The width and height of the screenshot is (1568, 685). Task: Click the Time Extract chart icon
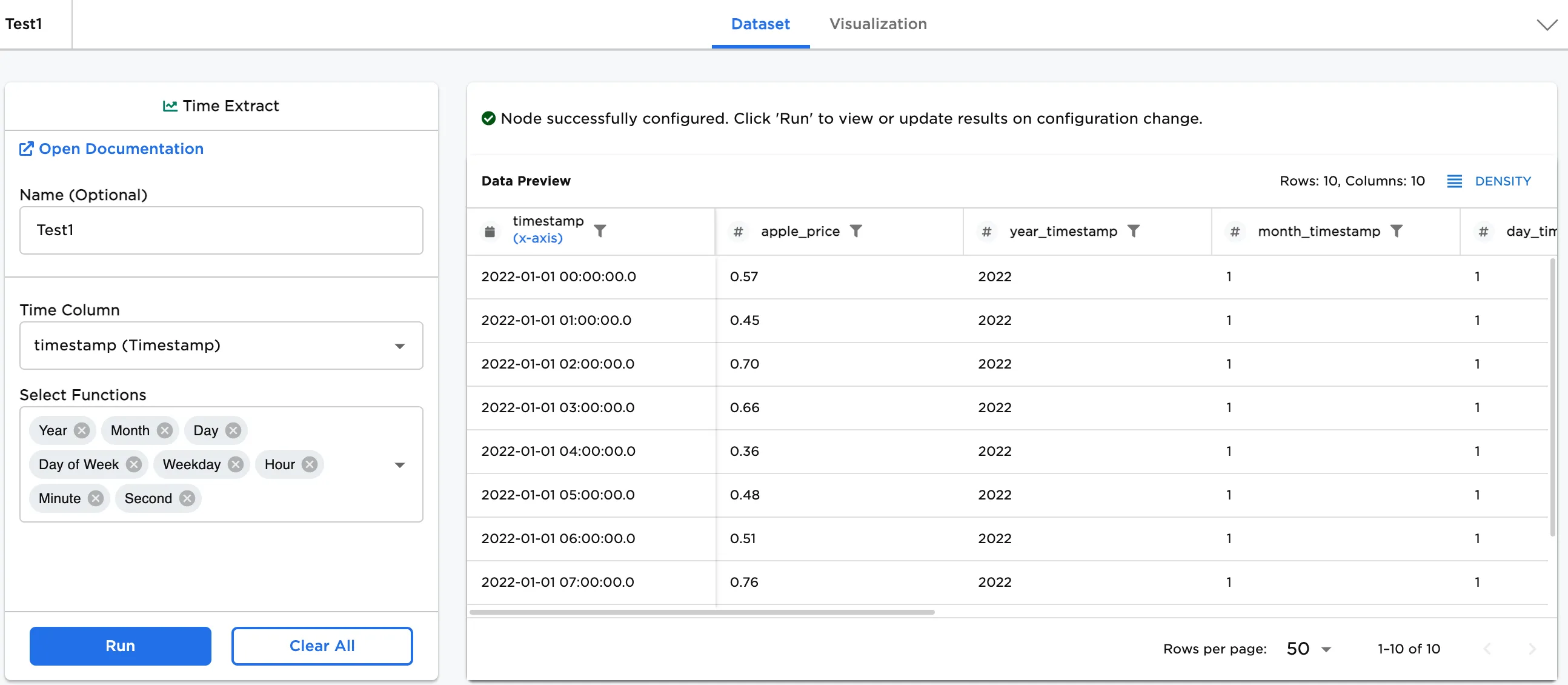[170, 105]
